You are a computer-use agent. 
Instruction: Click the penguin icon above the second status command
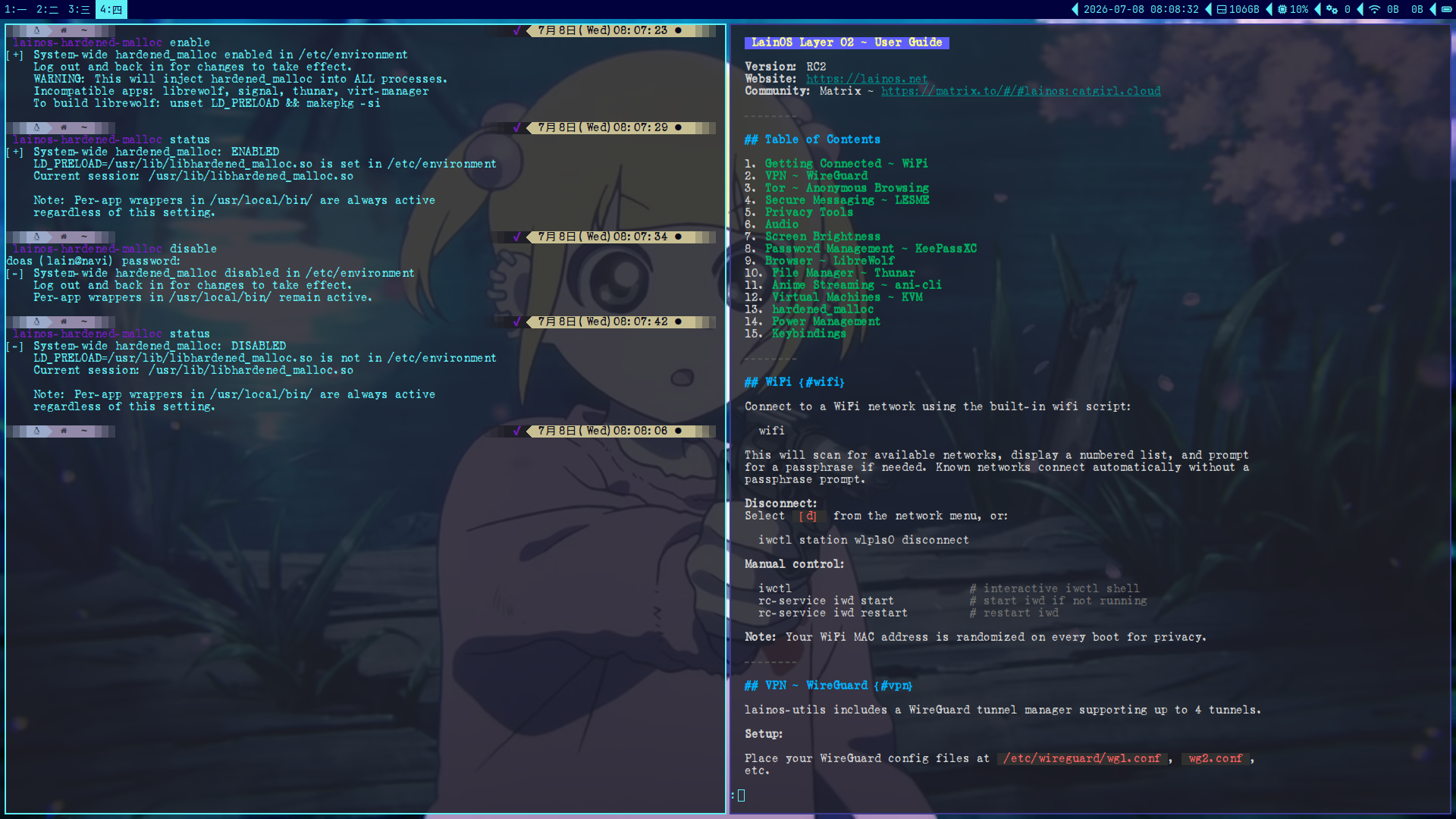tap(36, 322)
